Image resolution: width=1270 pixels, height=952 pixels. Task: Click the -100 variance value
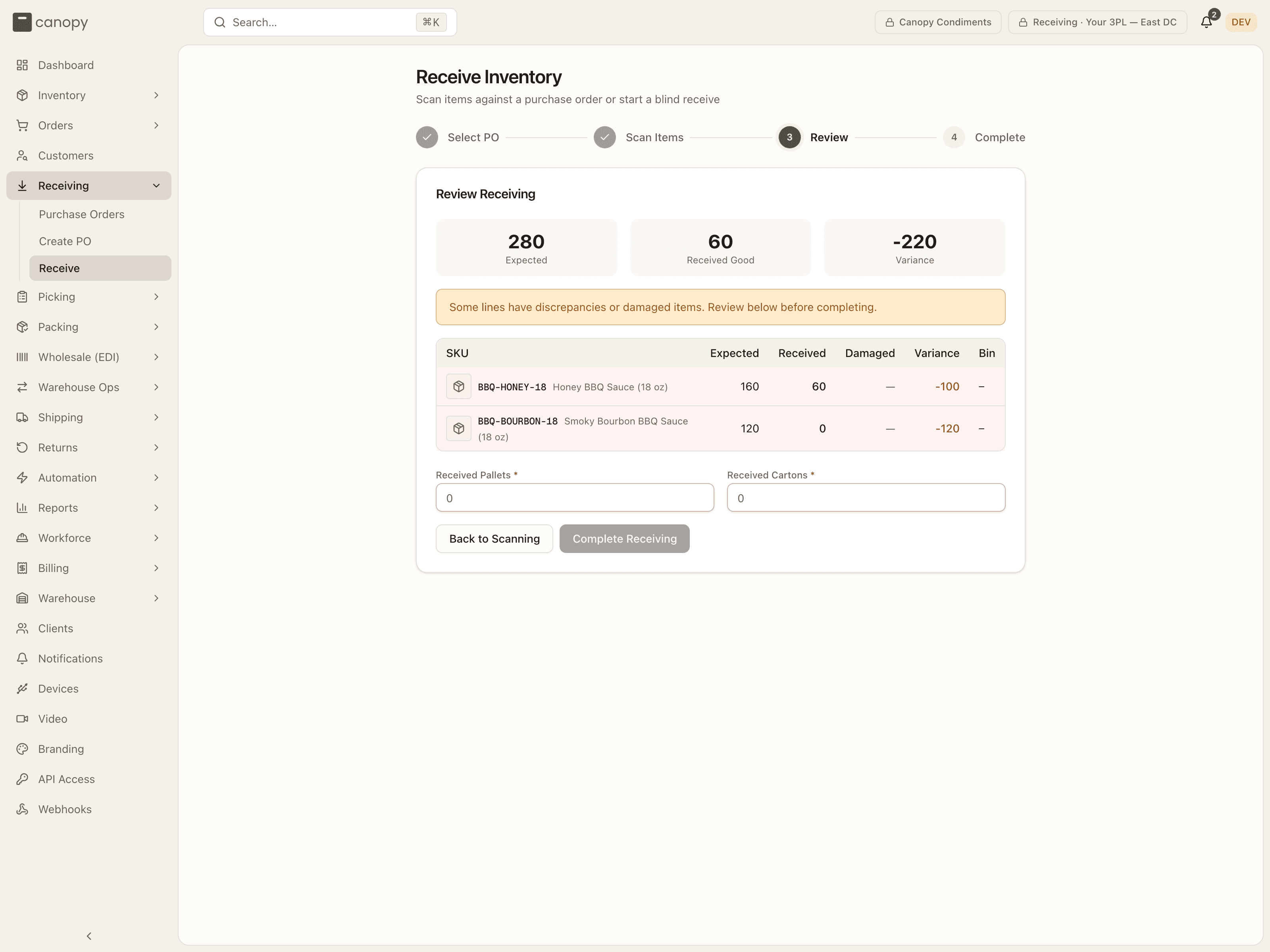click(947, 386)
